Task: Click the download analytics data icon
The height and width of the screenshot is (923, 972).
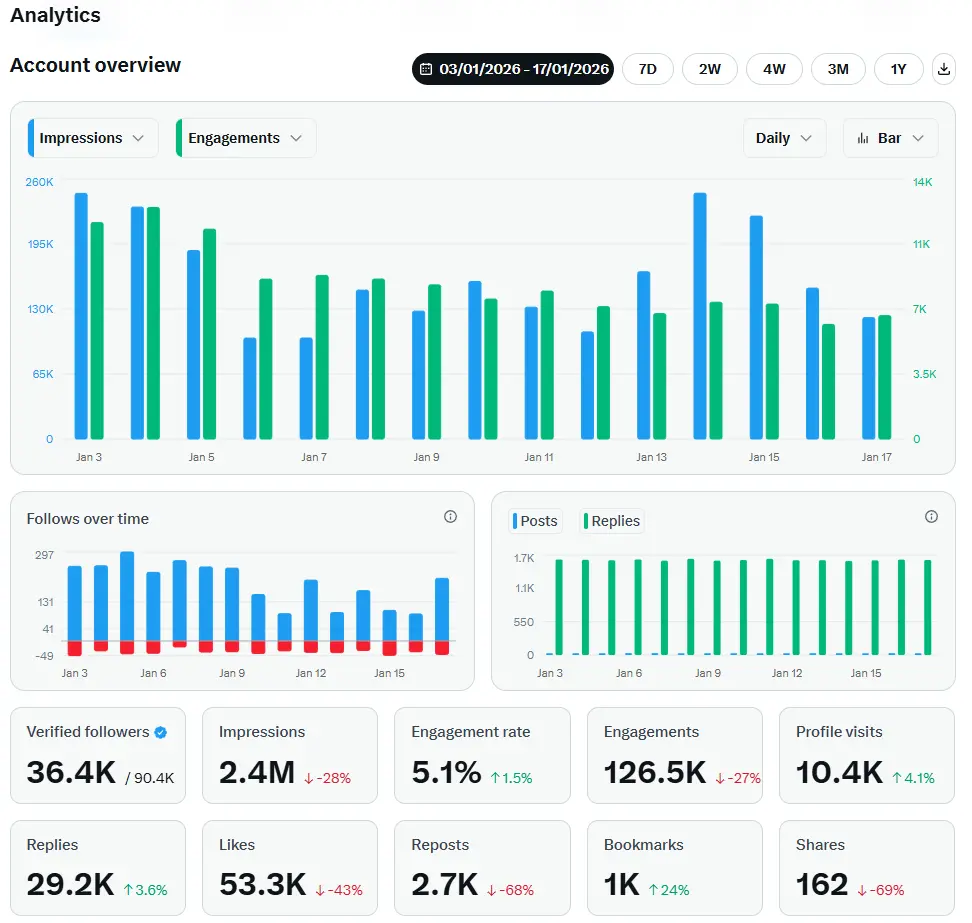Action: [944, 69]
